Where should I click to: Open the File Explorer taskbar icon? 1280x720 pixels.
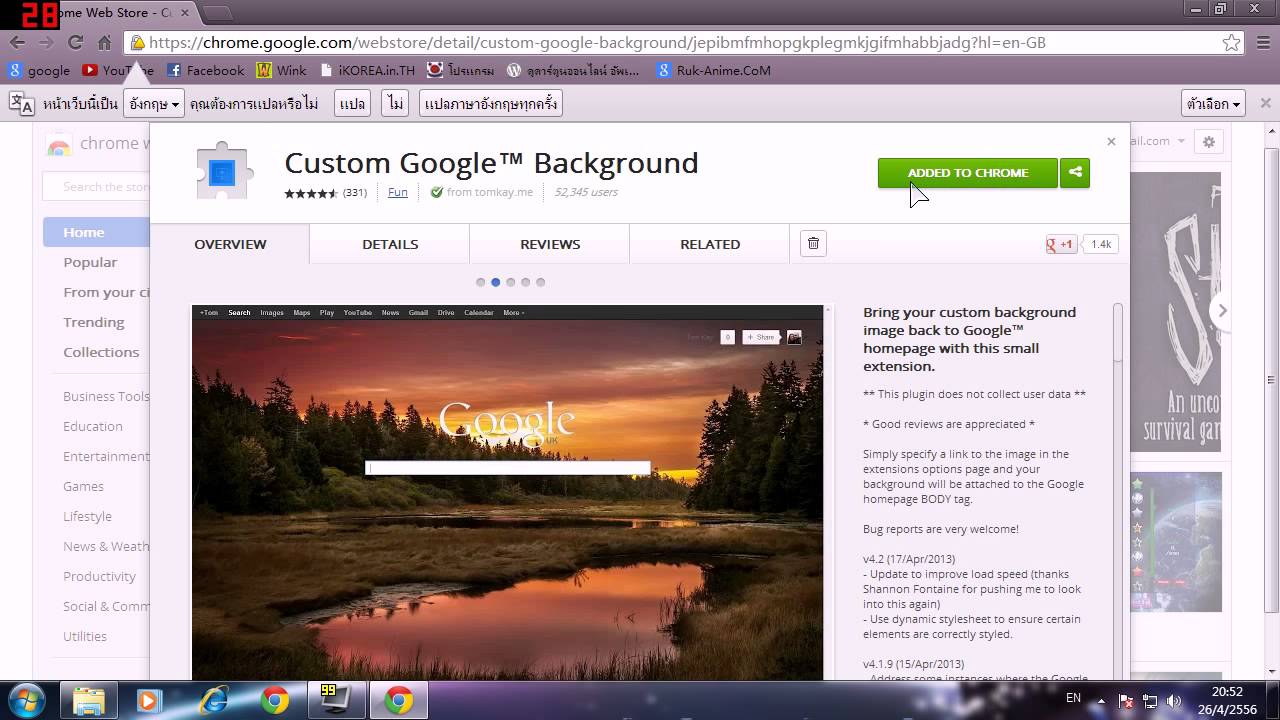tap(89, 700)
